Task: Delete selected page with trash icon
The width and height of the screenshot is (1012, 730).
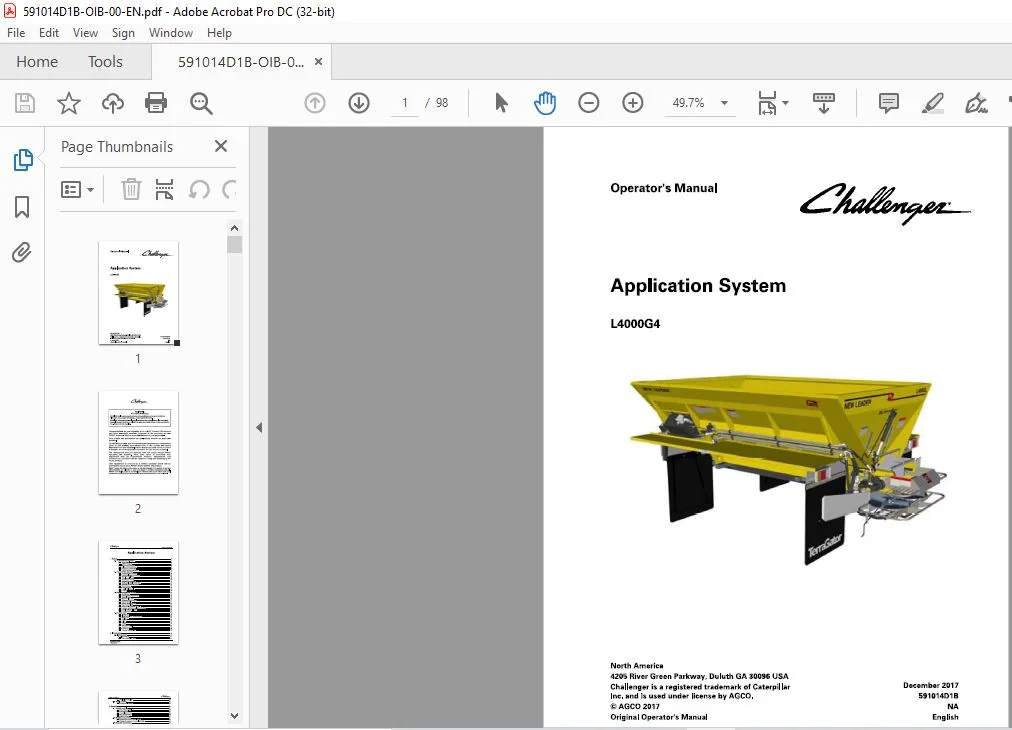Action: 131,190
